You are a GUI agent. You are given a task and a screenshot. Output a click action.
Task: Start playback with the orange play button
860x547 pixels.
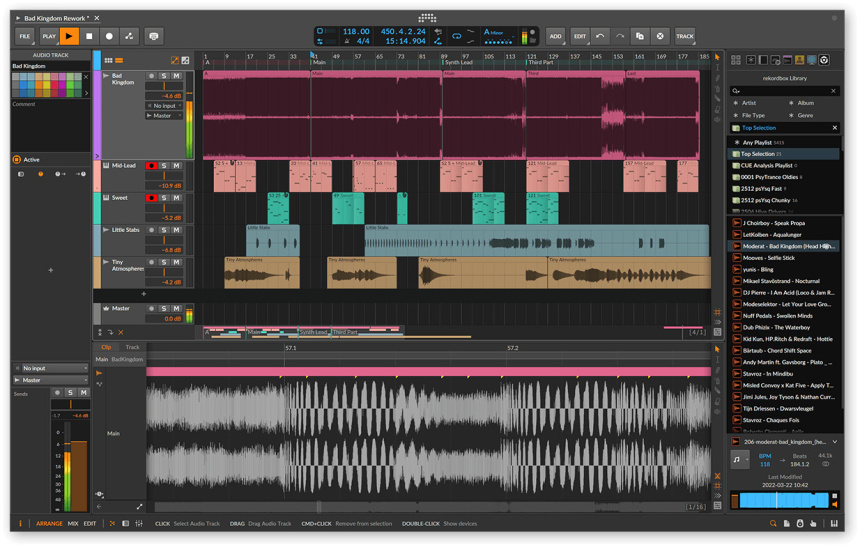point(69,36)
